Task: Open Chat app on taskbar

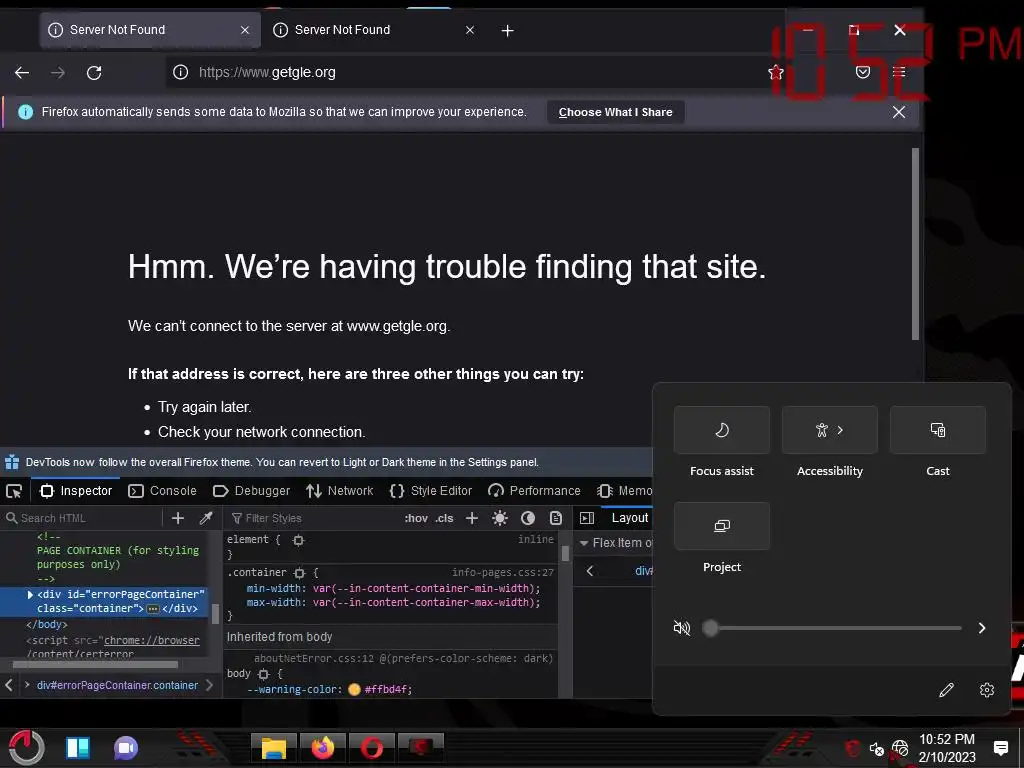Action: (126, 748)
